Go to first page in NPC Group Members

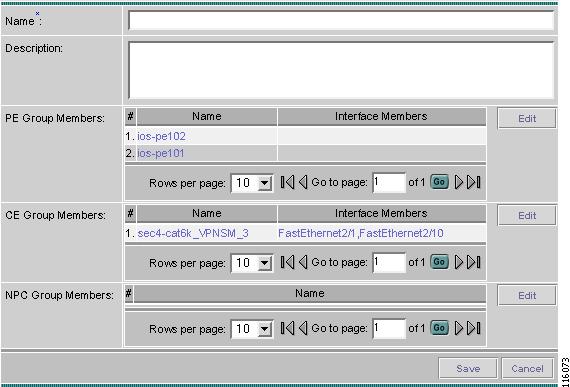[x=287, y=328]
